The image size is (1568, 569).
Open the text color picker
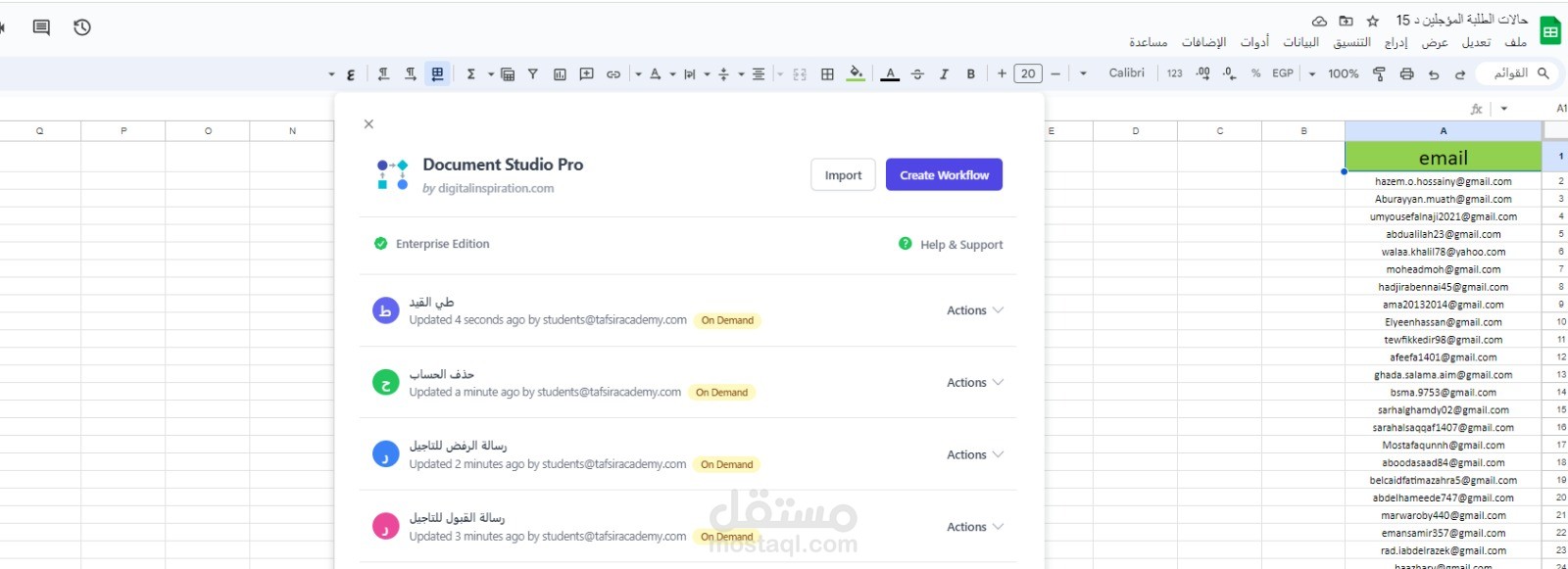click(890, 73)
